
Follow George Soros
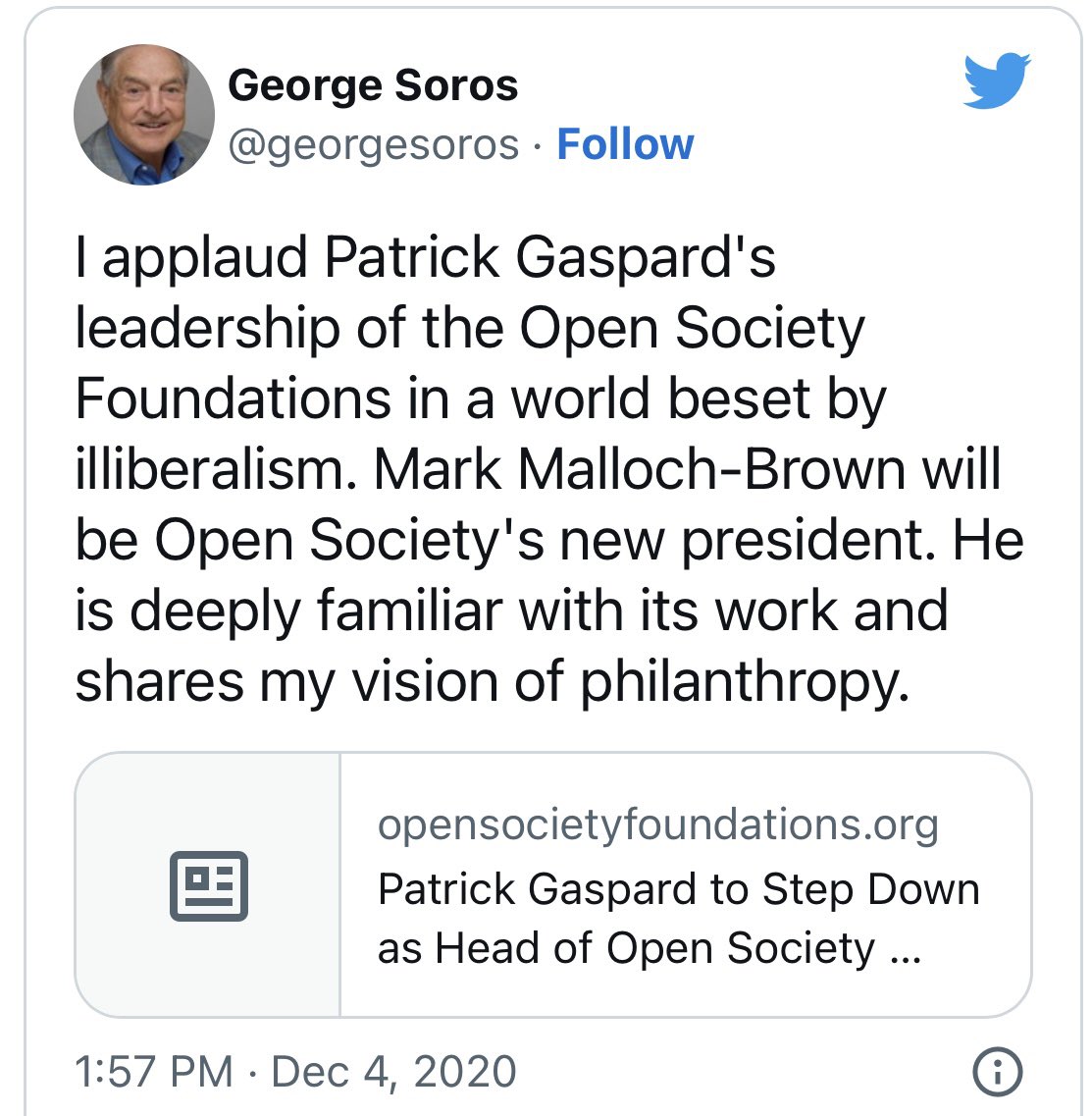[625, 145]
